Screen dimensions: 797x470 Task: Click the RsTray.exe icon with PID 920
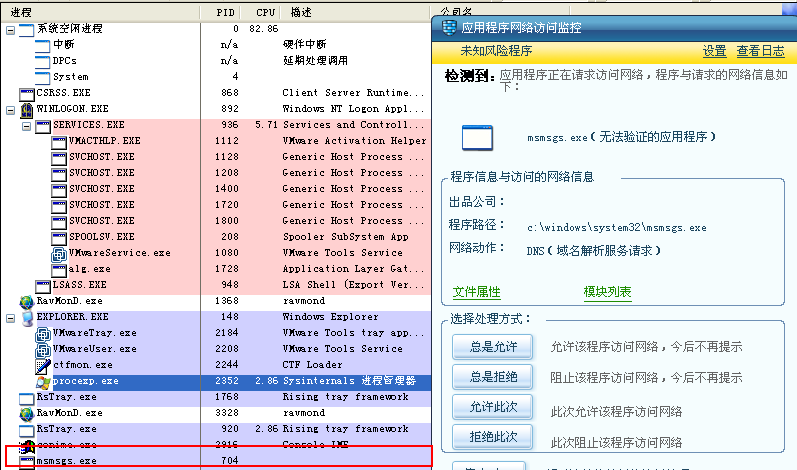point(26,430)
